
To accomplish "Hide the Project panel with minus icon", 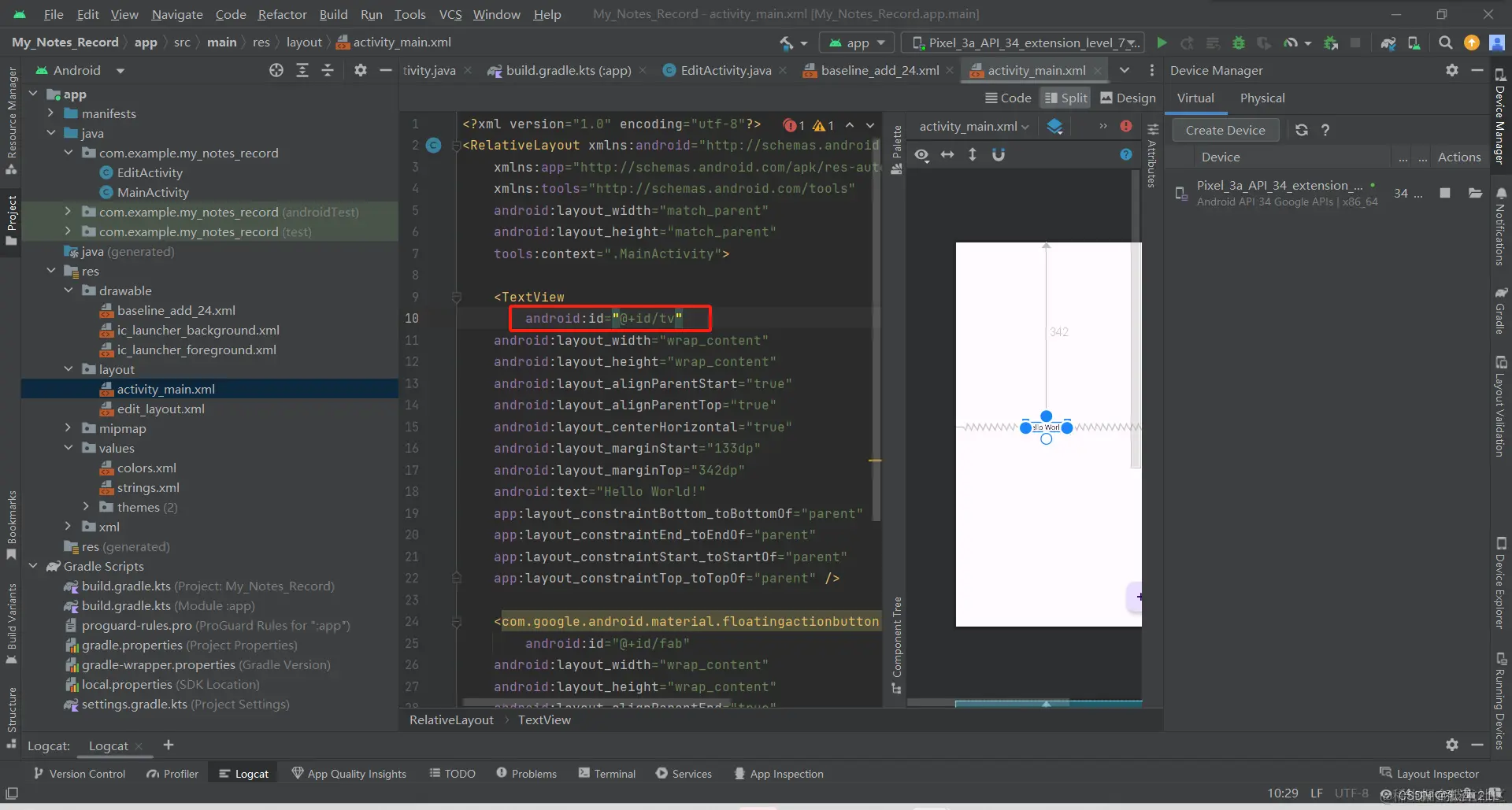I will [386, 70].
